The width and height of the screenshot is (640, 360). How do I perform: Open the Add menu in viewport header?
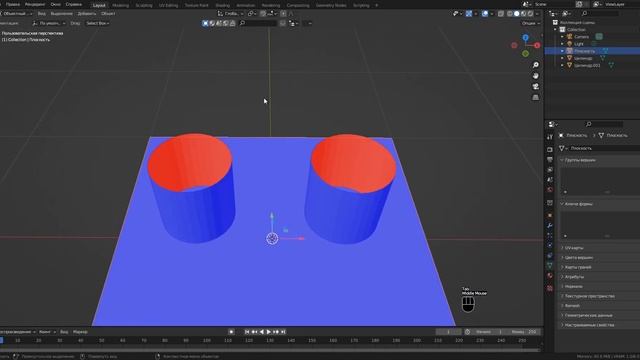[x=87, y=13]
